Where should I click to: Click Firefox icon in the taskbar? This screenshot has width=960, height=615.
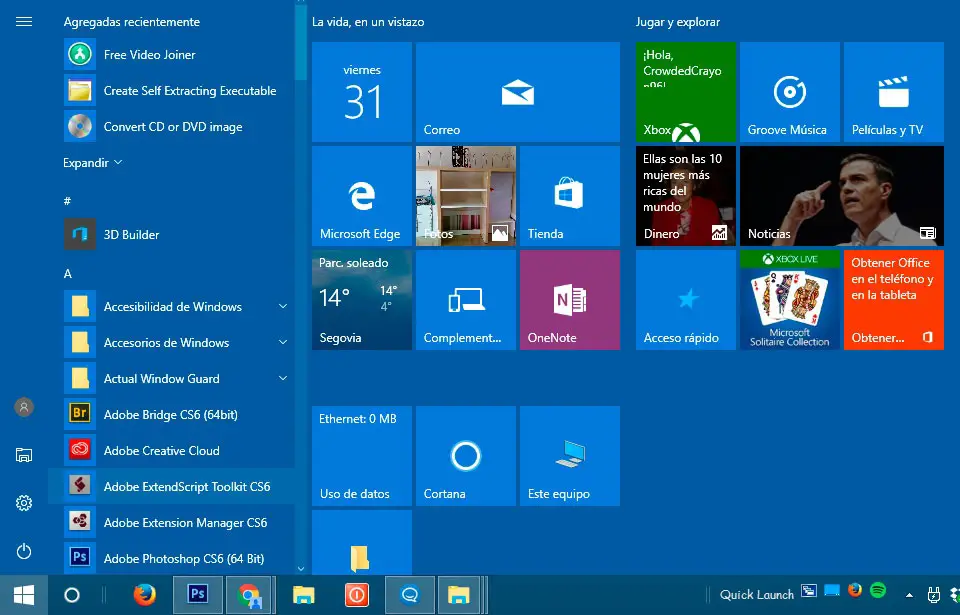tap(145, 595)
